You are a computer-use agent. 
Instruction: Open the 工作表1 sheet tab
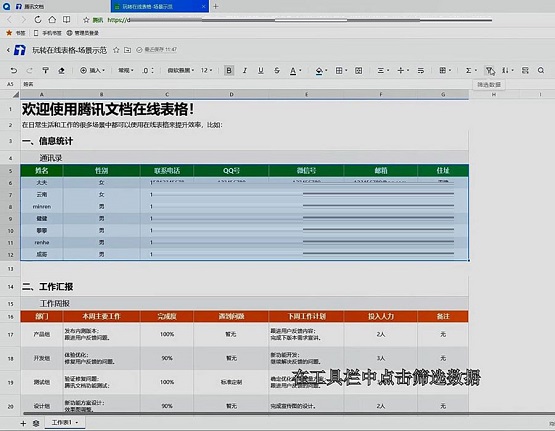pyautogui.click(x=65, y=423)
